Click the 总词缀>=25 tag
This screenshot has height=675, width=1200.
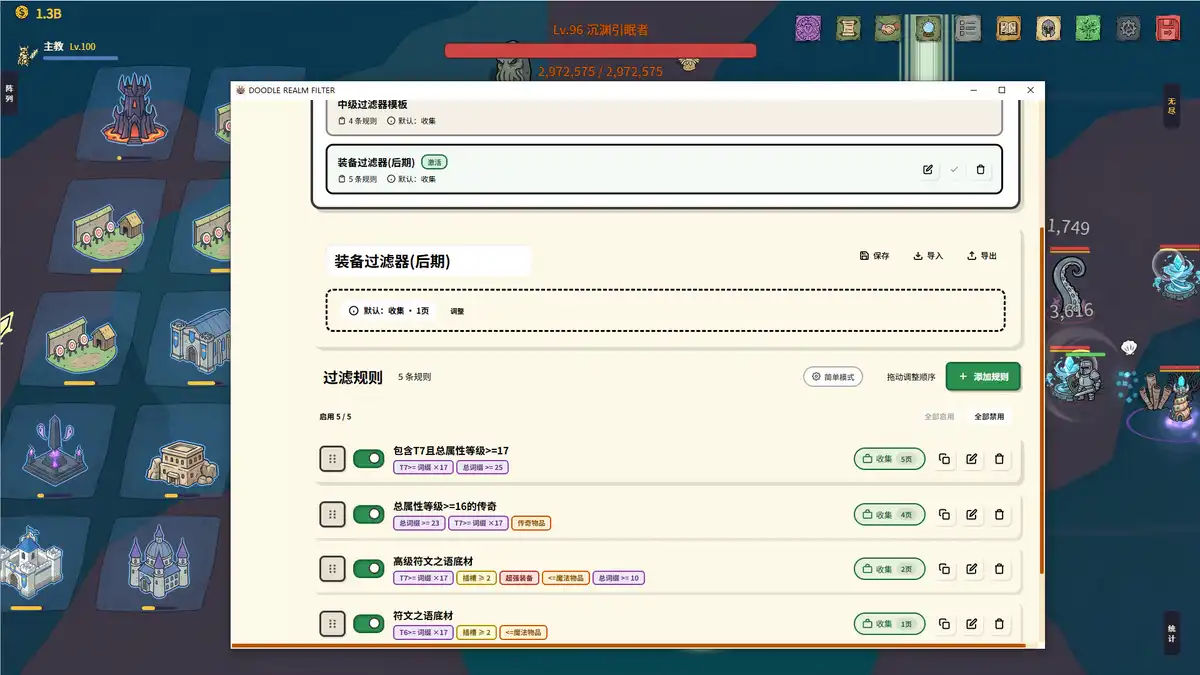click(482, 468)
